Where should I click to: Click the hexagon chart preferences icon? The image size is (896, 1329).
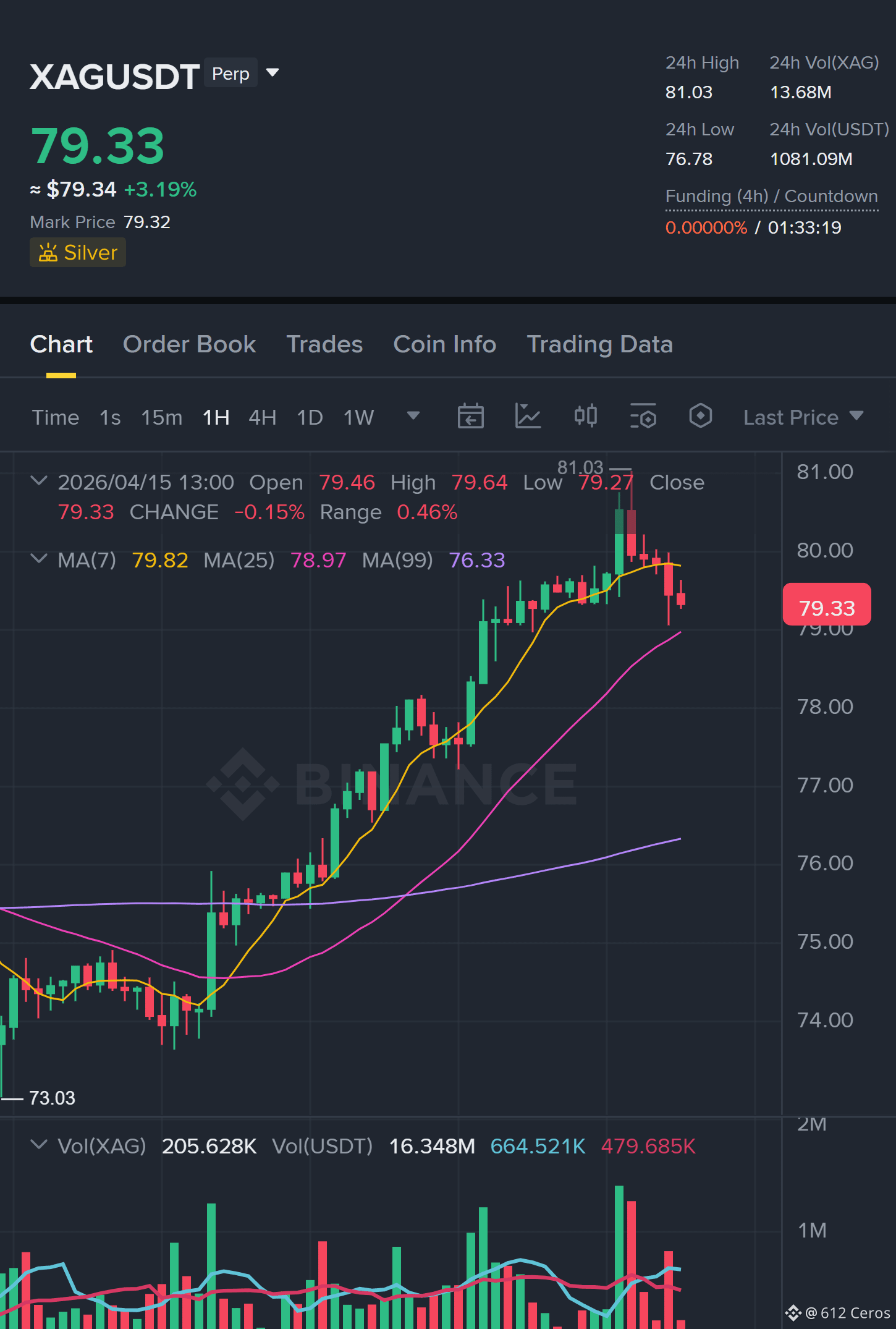(x=700, y=415)
